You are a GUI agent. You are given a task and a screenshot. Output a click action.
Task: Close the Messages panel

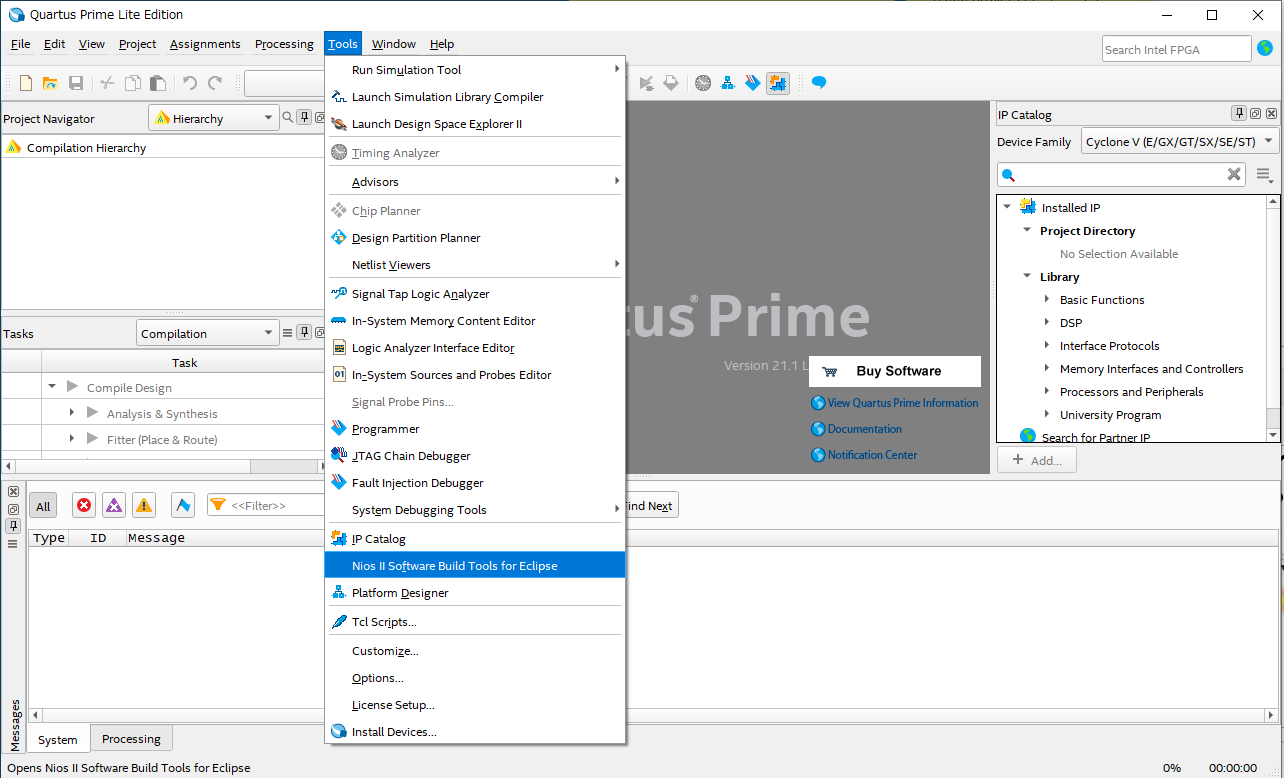pos(13,492)
